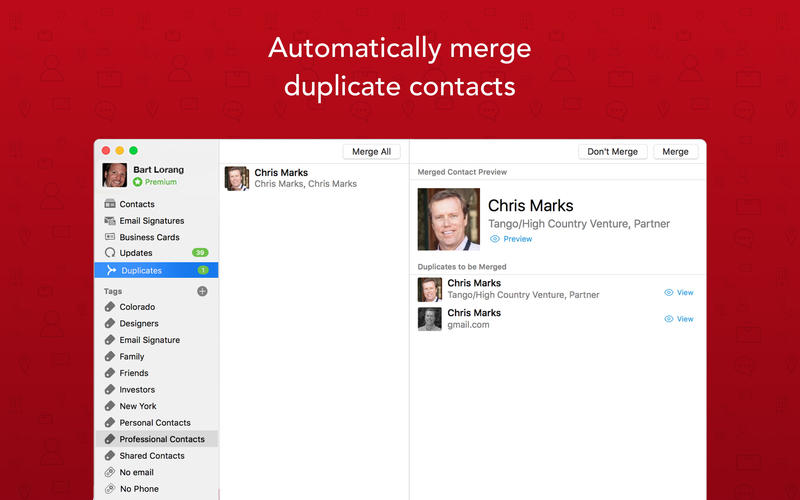Screen dimensions: 800x500
Task: Select Duplicates in the sidebar
Action: [x=156, y=270]
